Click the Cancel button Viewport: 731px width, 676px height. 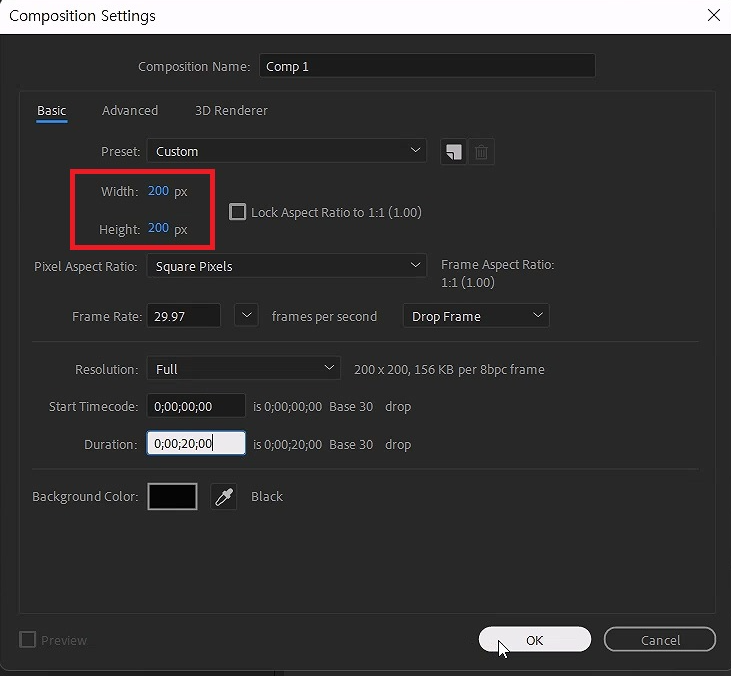(660, 640)
